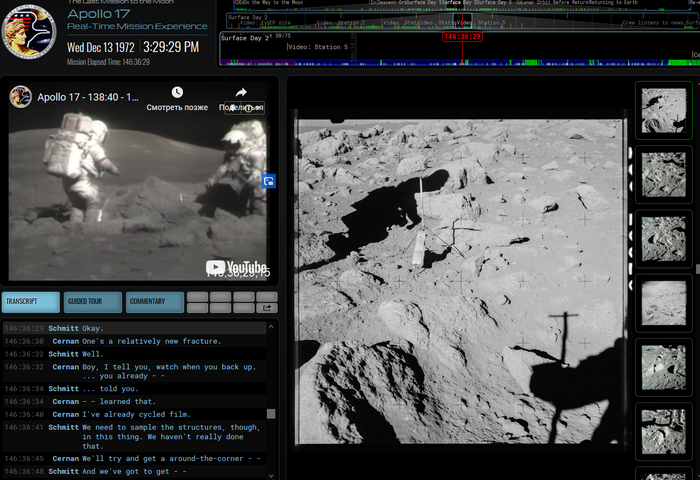Click the 'Video: Station 5' timeline segment
Viewport: 700px width, 480px height.
pyautogui.click(x=318, y=47)
